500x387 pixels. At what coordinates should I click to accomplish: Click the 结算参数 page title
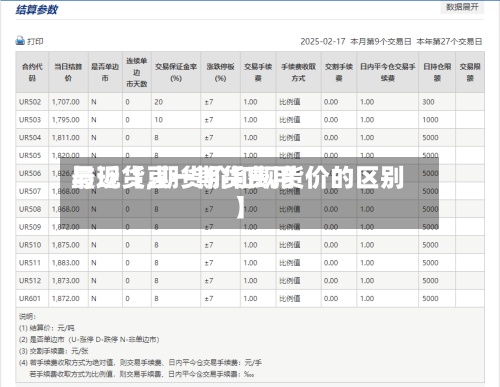coord(37,10)
